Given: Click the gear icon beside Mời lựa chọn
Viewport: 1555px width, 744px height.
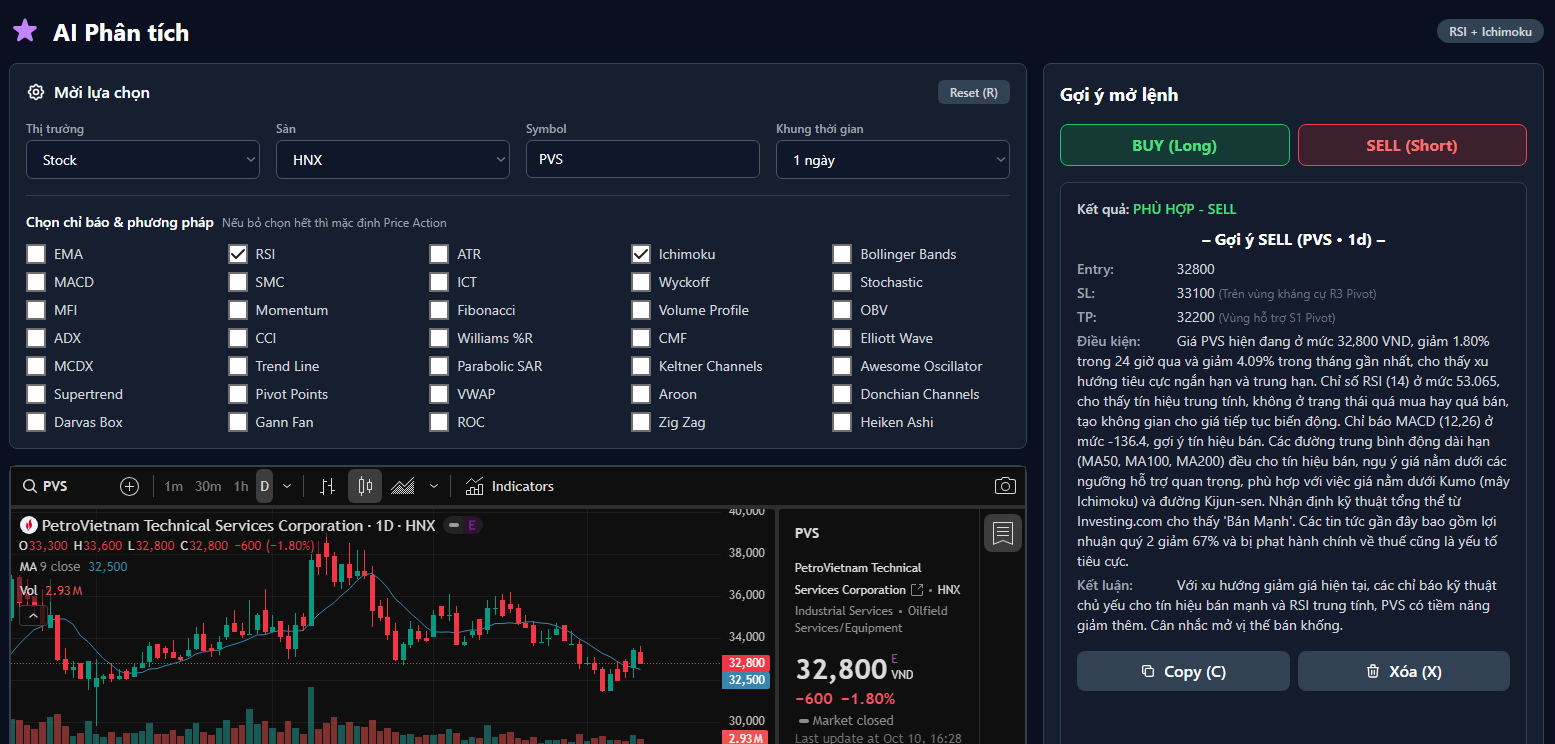Looking at the screenshot, I should click(x=36, y=92).
